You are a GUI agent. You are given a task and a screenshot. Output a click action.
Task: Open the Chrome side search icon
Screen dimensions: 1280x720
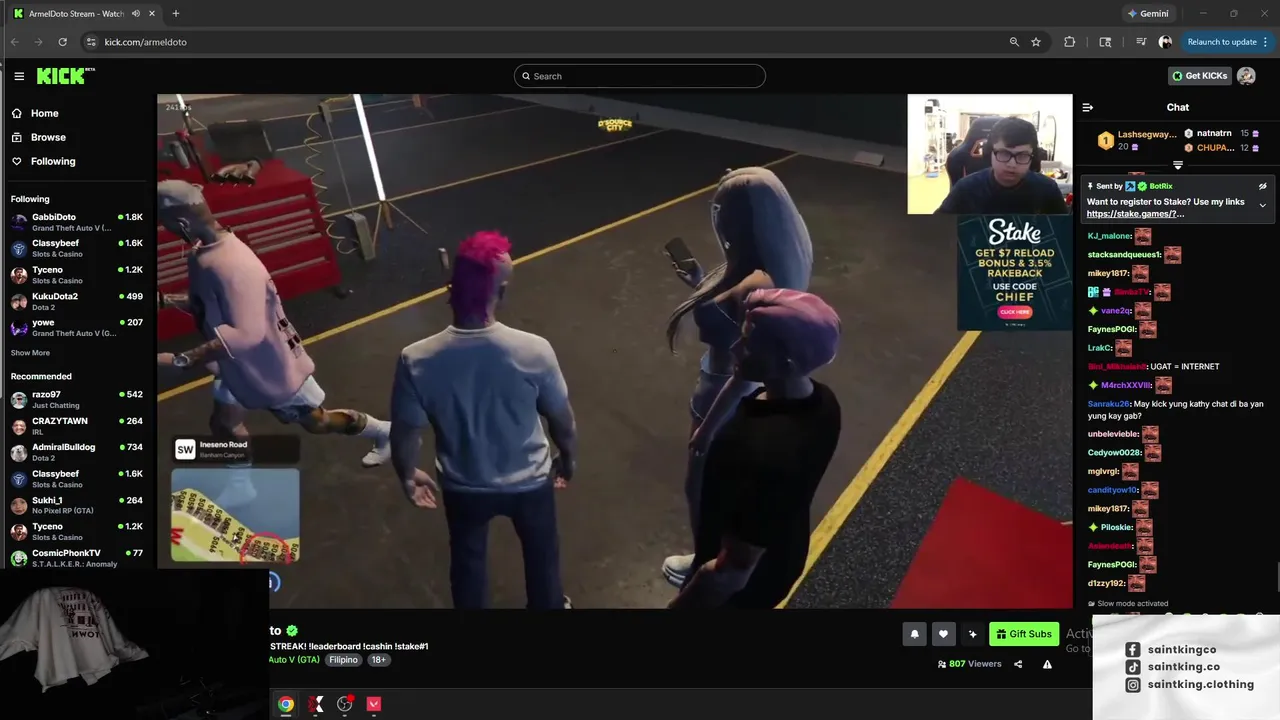[x=1105, y=42]
